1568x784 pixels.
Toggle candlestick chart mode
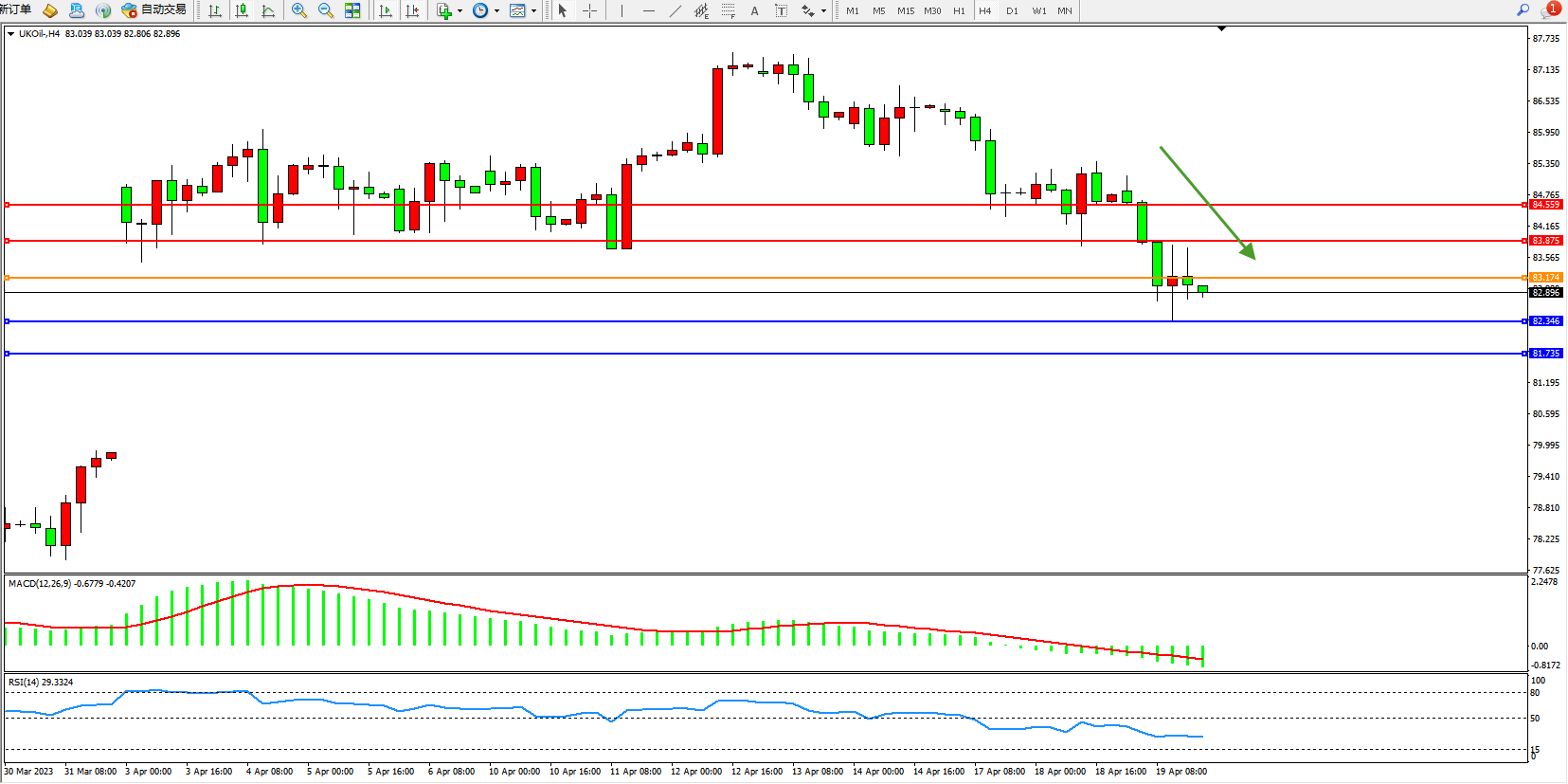coord(242,10)
